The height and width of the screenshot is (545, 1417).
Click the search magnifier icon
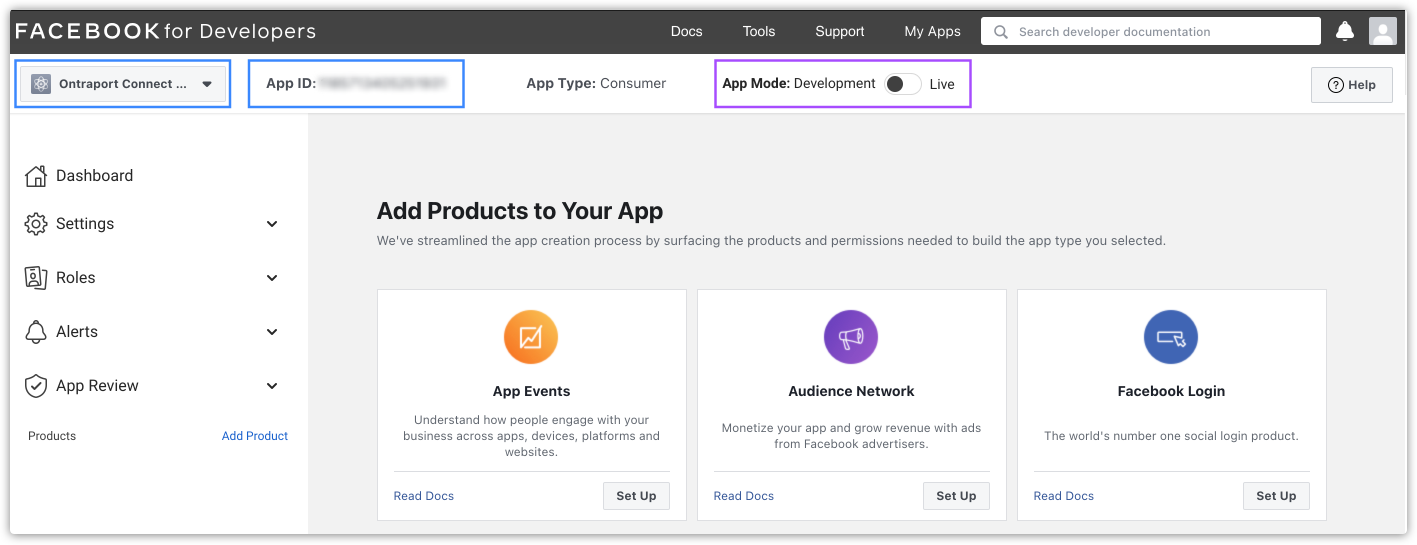tap(1001, 32)
